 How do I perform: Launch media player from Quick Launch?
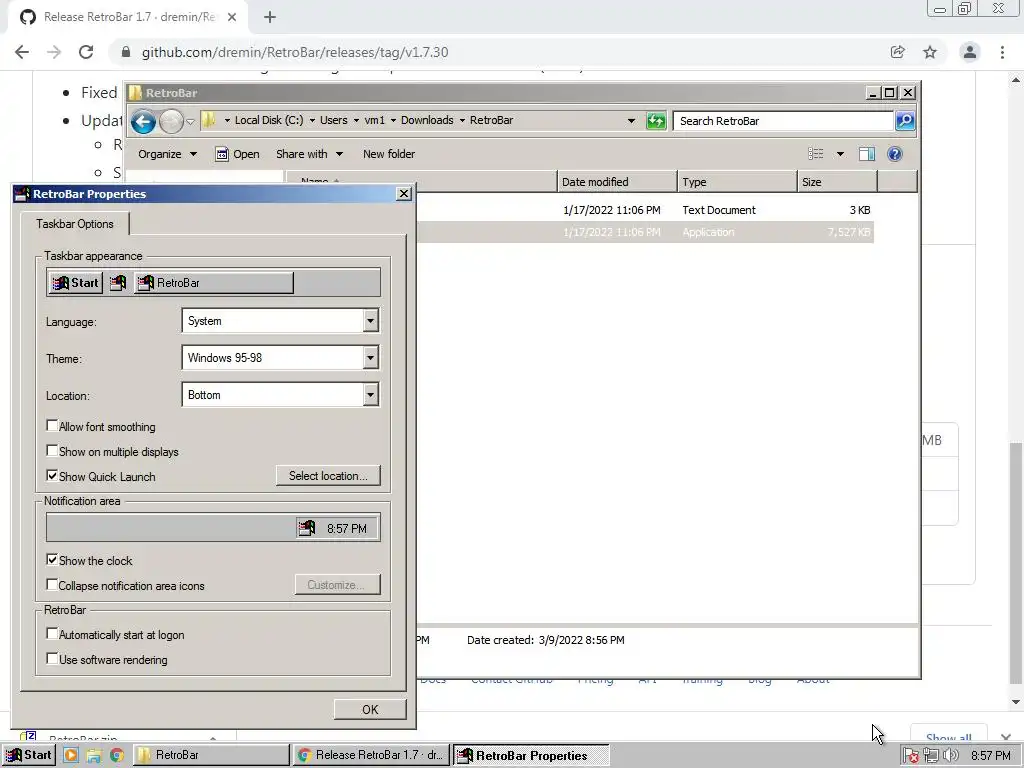click(71, 756)
